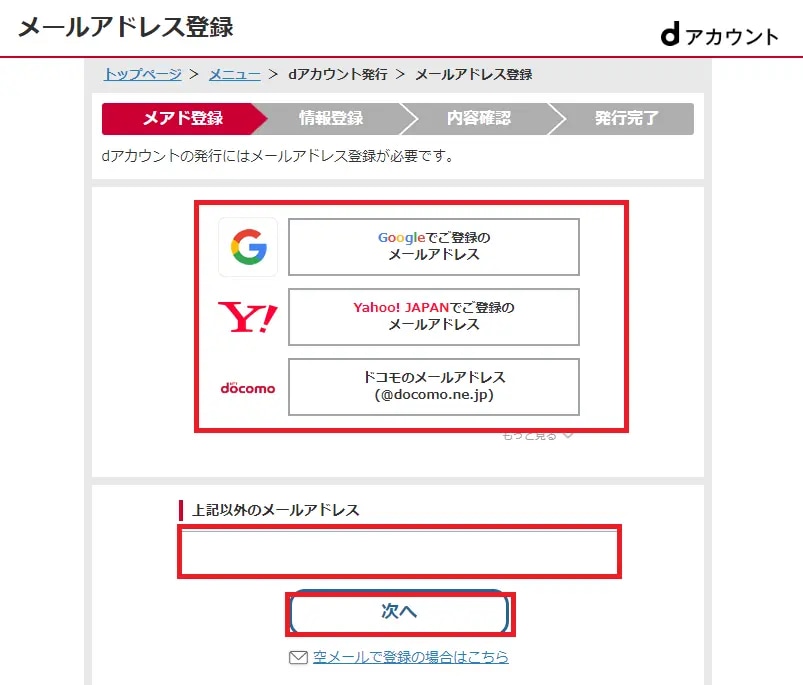Click the 発行完了 step tab
This screenshot has width=803, height=685.
(626, 119)
